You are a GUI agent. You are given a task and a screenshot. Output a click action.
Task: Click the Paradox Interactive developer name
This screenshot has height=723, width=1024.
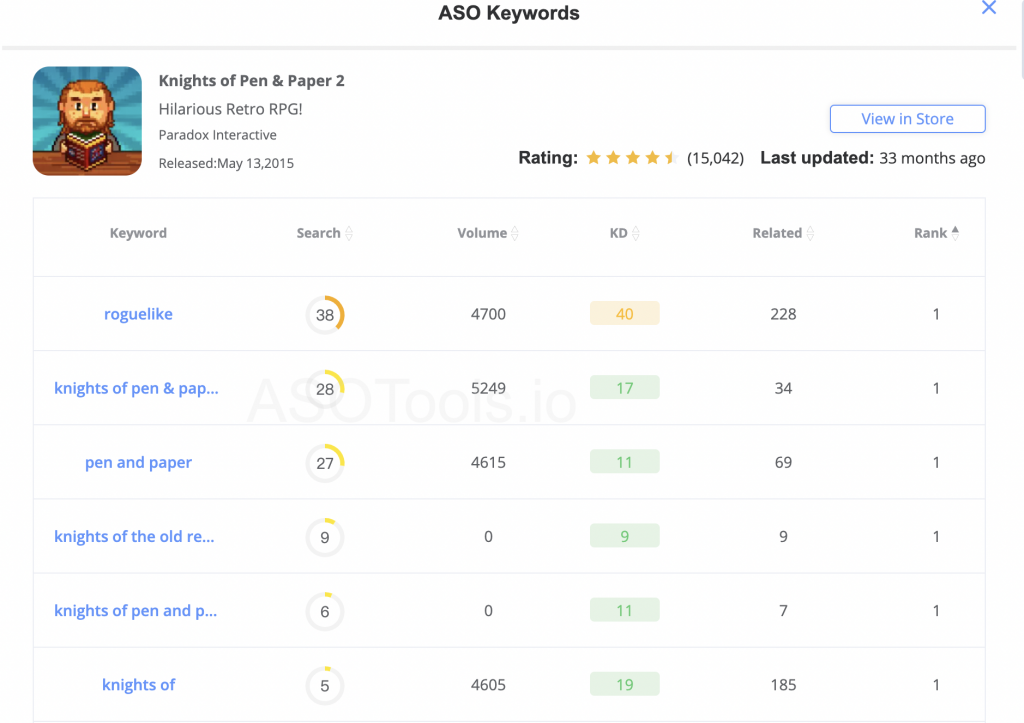point(217,135)
